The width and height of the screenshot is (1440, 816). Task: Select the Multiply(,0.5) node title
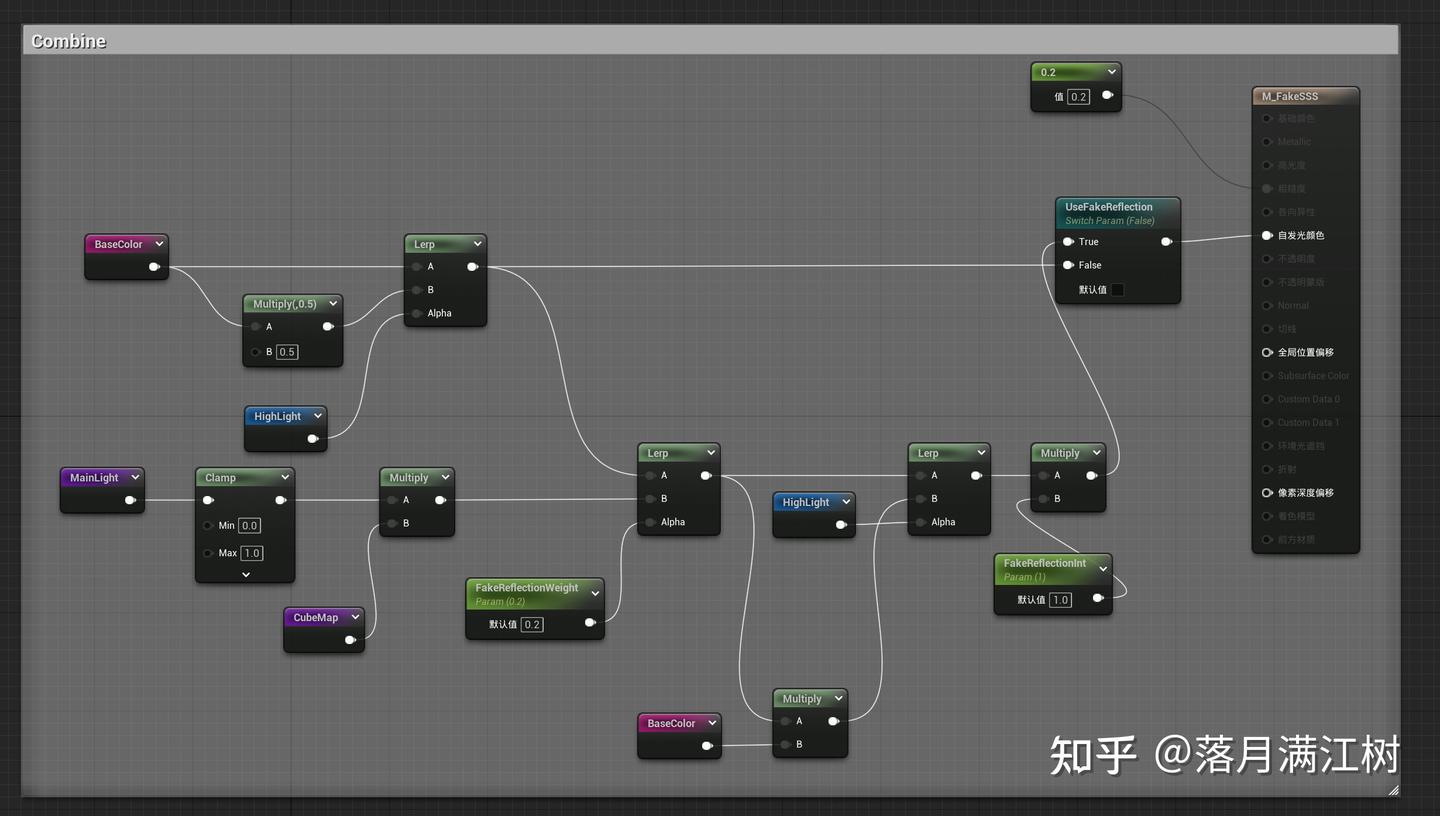coord(285,304)
